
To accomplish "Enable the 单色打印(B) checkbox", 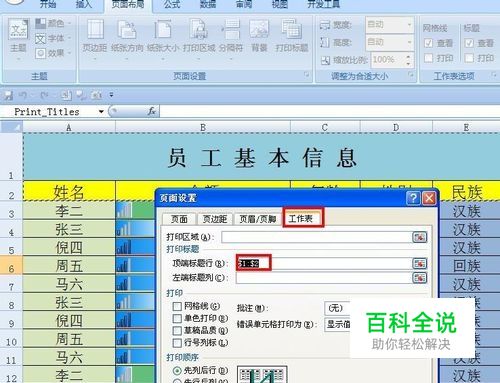I will click(177, 318).
